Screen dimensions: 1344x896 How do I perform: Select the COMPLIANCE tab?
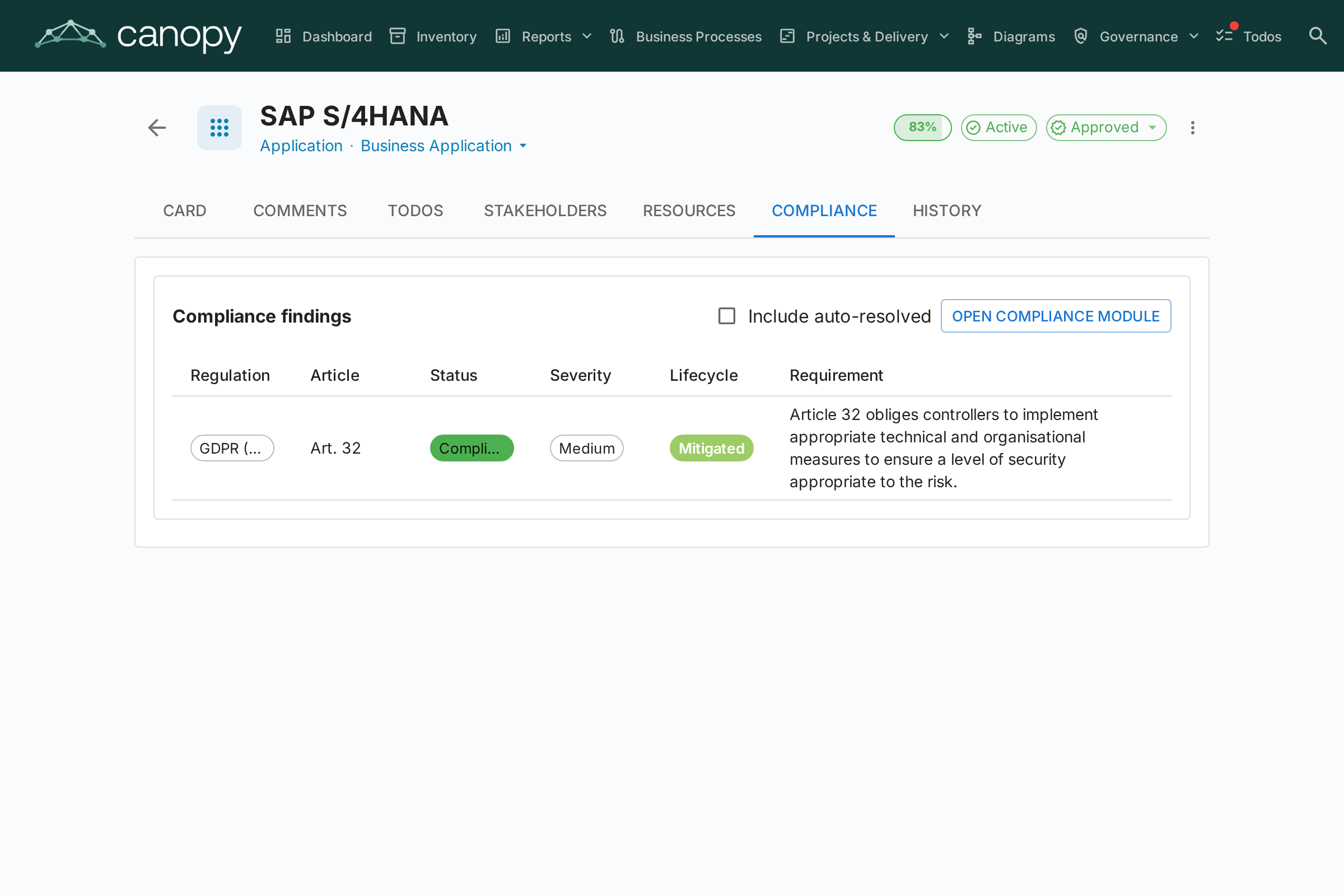(x=824, y=211)
